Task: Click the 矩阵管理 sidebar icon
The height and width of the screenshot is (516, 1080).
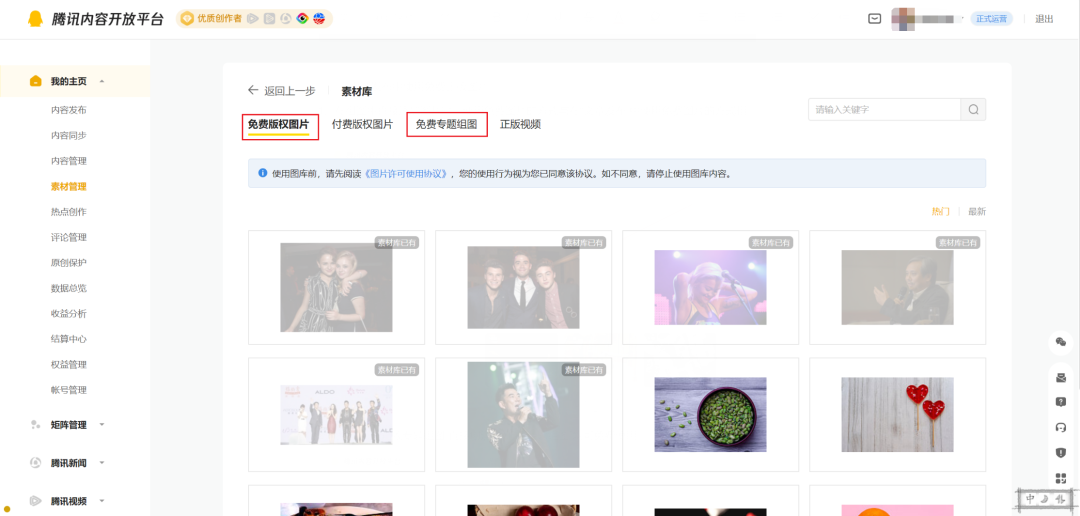Action: point(35,424)
